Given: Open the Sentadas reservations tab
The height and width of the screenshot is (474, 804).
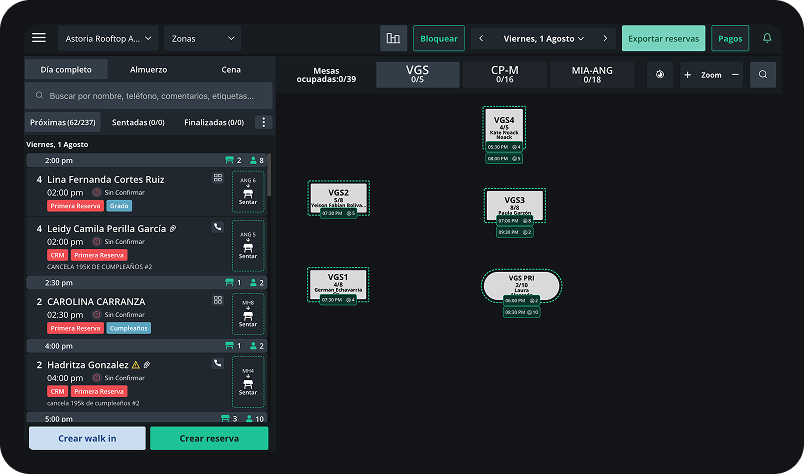Looking at the screenshot, I should pos(138,122).
